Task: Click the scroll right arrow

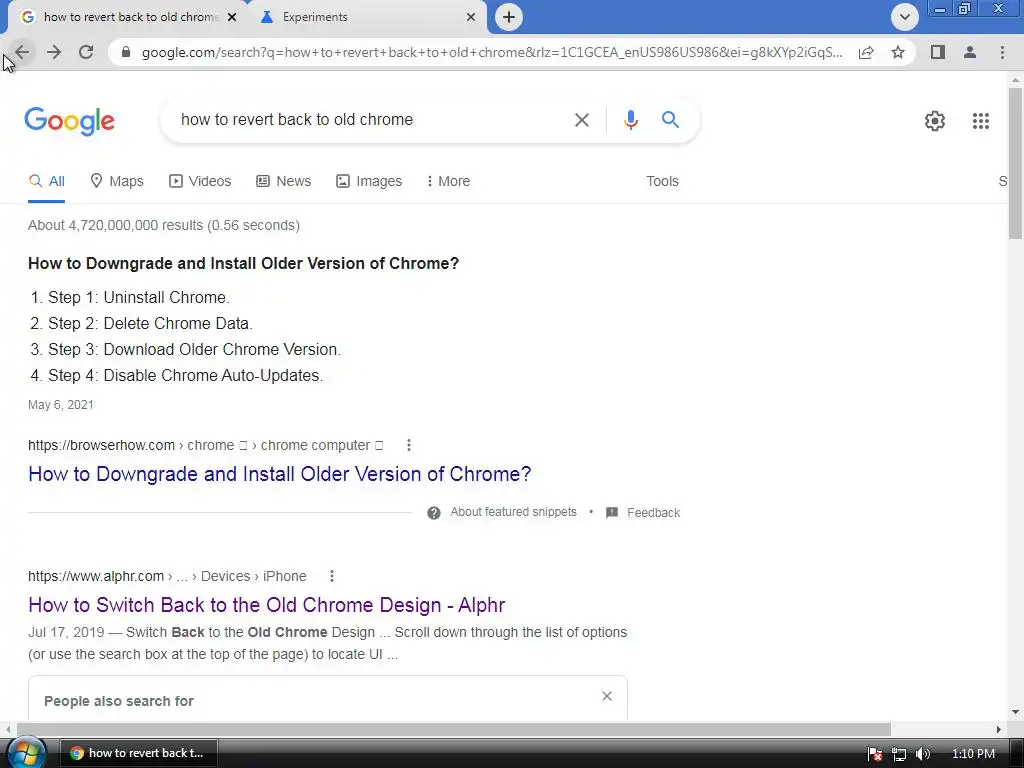Action: point(999,729)
